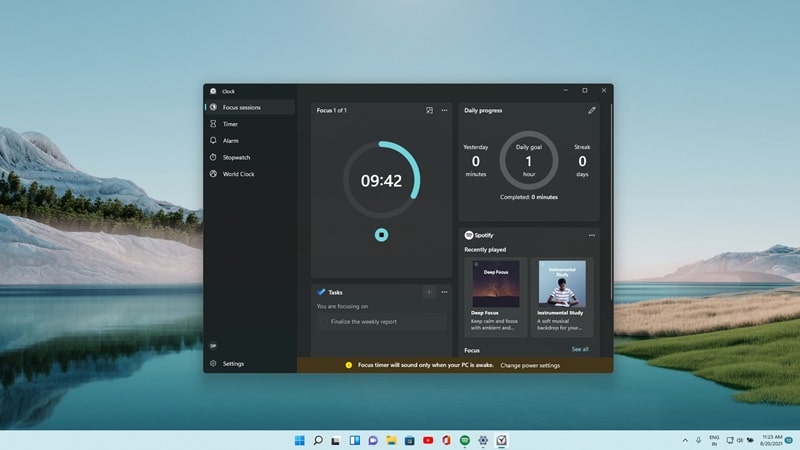
Task: Click the yellow warning icon in banner
Action: [x=348, y=365]
